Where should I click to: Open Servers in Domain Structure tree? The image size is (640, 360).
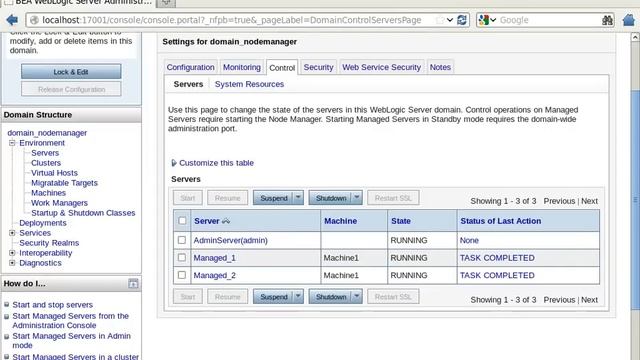tap(45, 153)
